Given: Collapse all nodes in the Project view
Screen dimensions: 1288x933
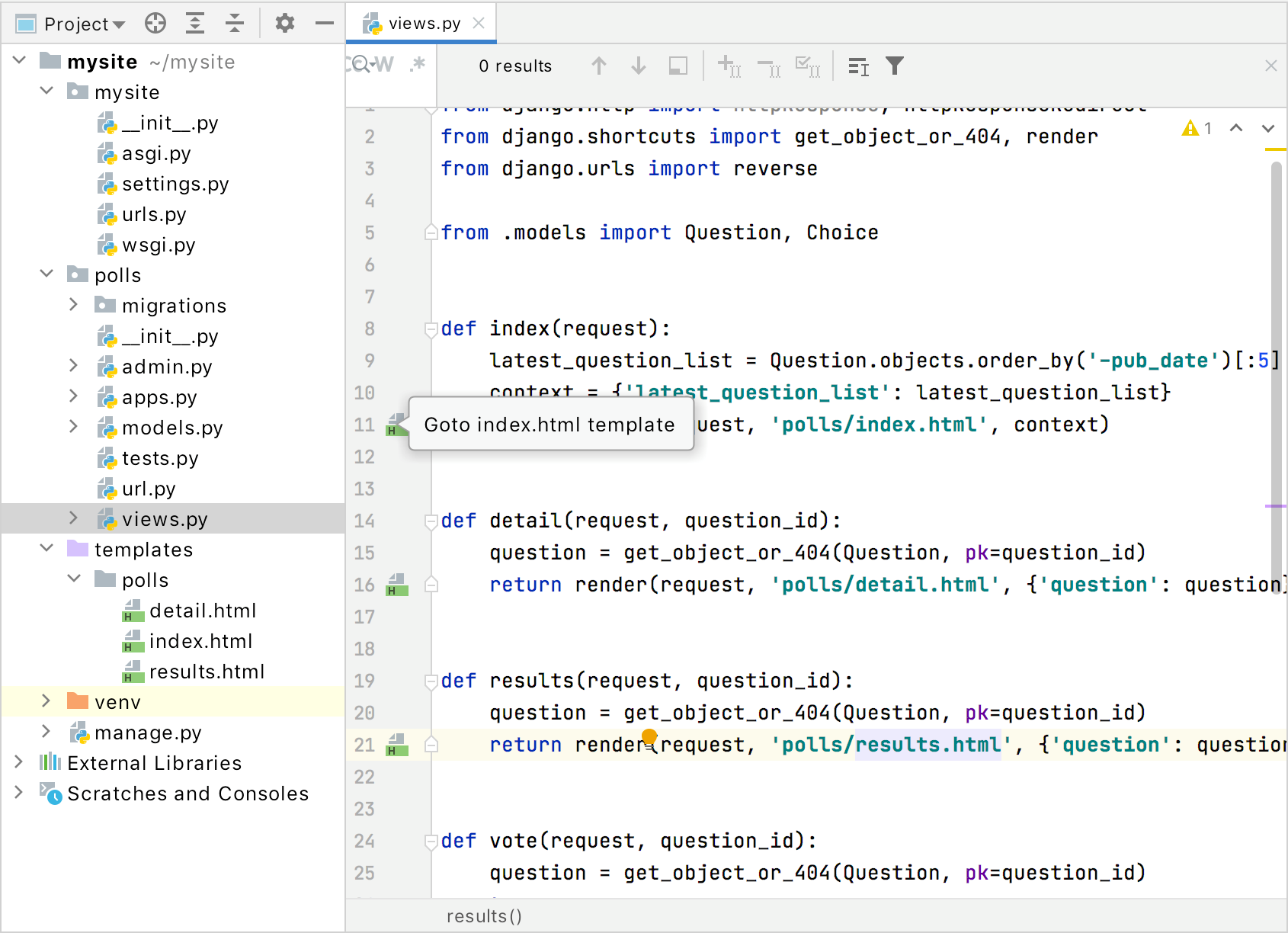Looking at the screenshot, I should pyautogui.click(x=234, y=23).
